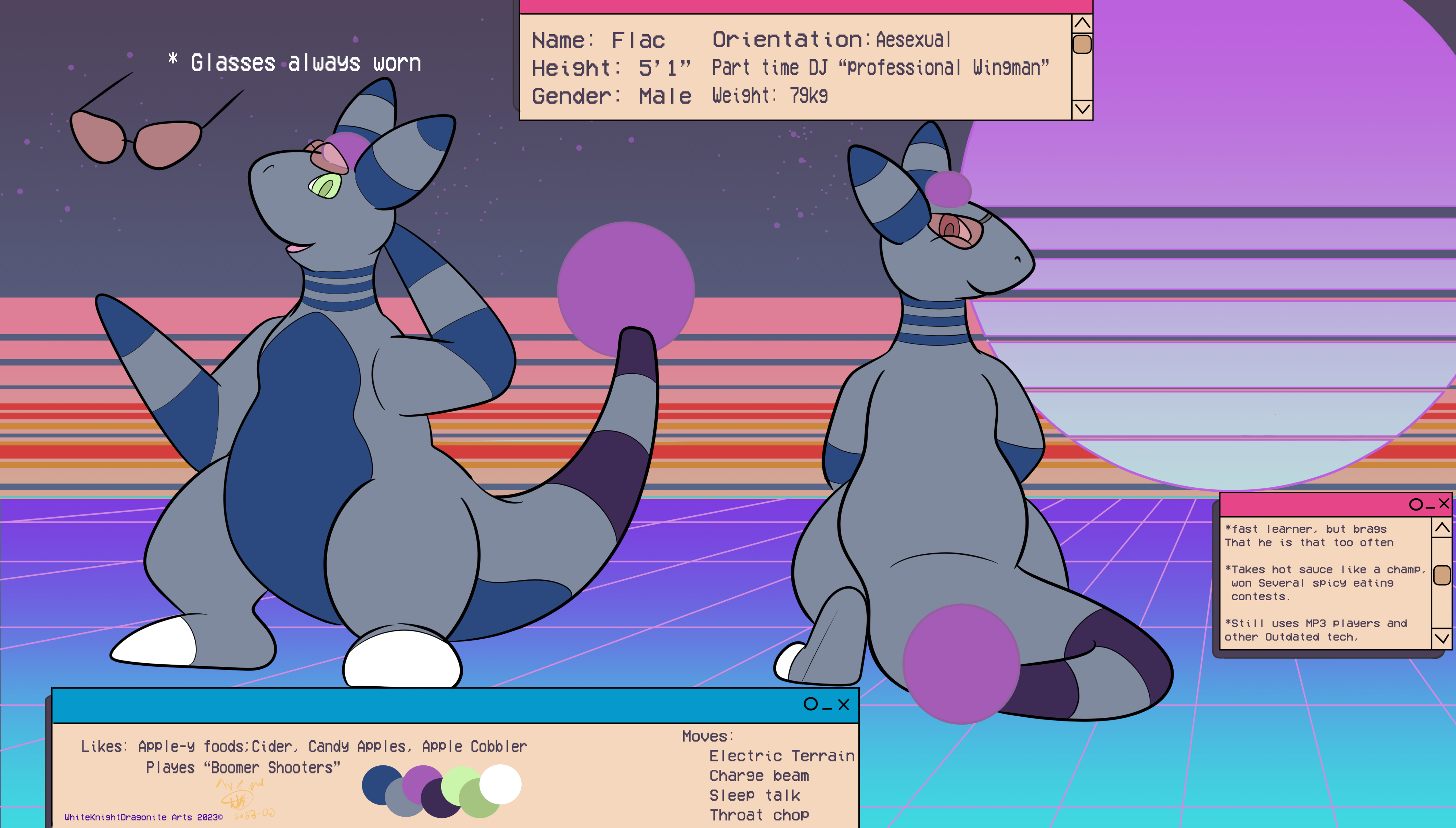This screenshot has width=1456, height=828.
Task: Click the notes window scroll down arrow
Action: click(x=1442, y=638)
